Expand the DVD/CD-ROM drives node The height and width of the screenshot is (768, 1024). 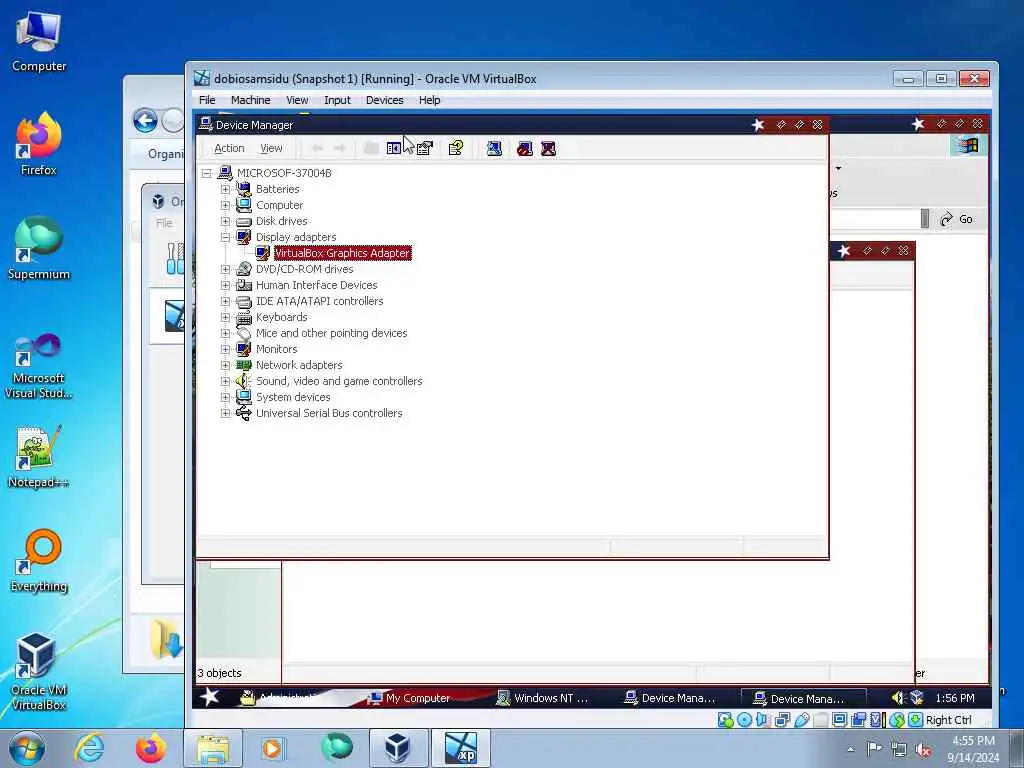point(225,269)
